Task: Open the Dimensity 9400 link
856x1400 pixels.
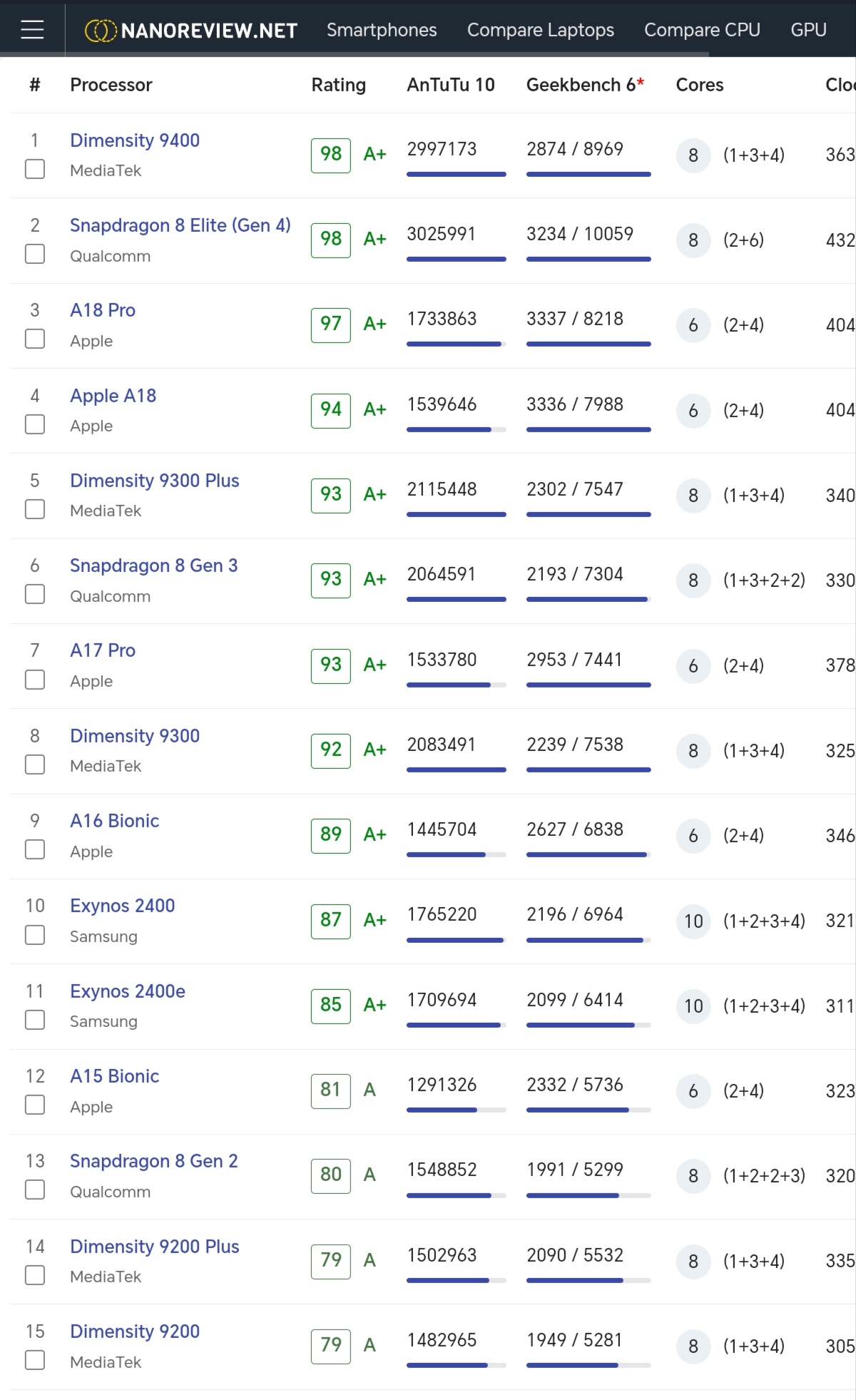Action: pos(135,140)
